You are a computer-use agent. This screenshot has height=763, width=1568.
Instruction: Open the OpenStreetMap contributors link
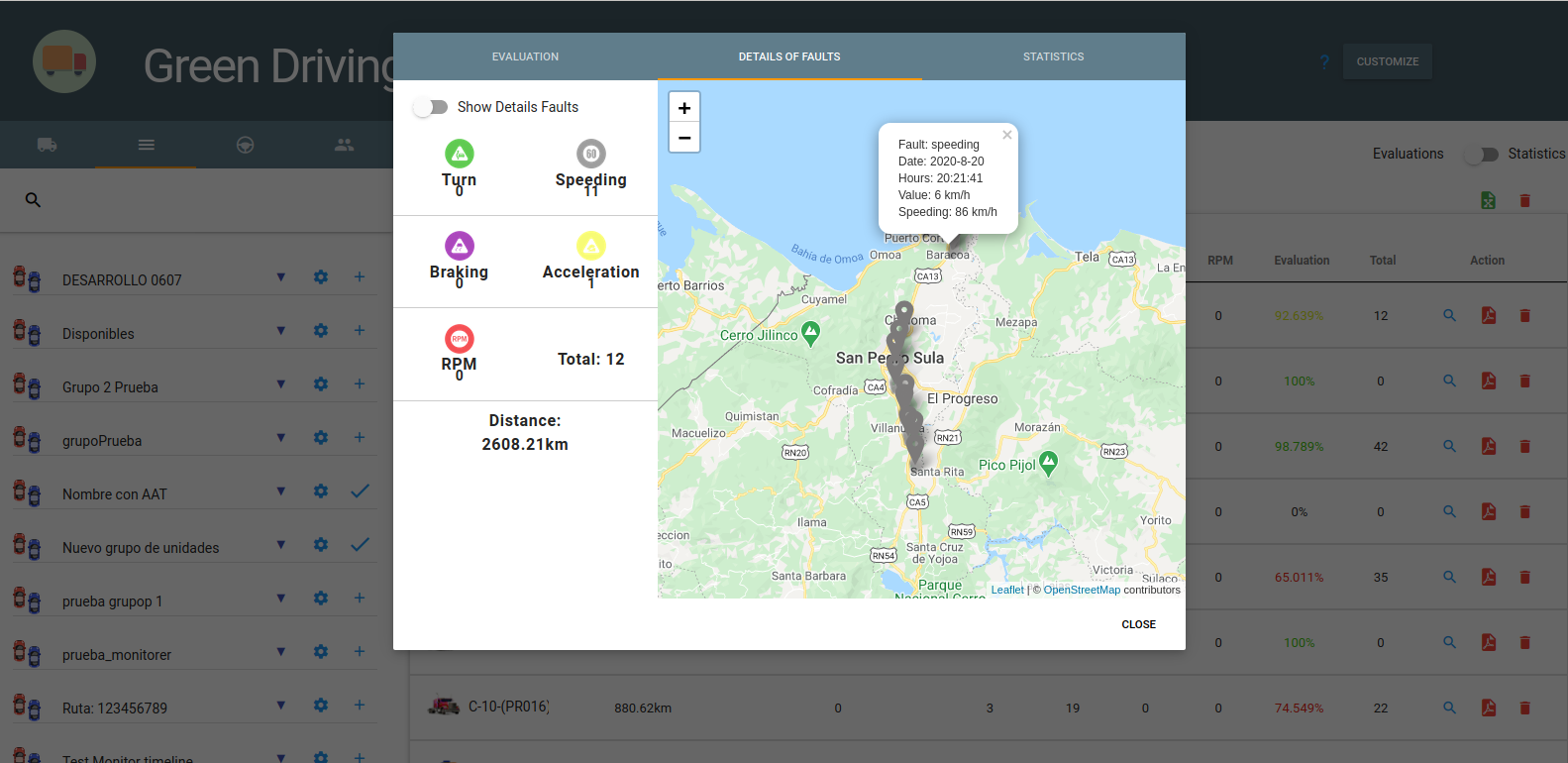click(1082, 590)
